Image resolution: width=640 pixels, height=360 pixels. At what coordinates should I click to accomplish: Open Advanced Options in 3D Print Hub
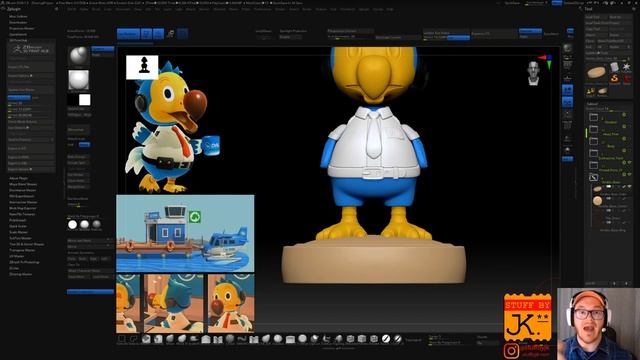[31, 169]
